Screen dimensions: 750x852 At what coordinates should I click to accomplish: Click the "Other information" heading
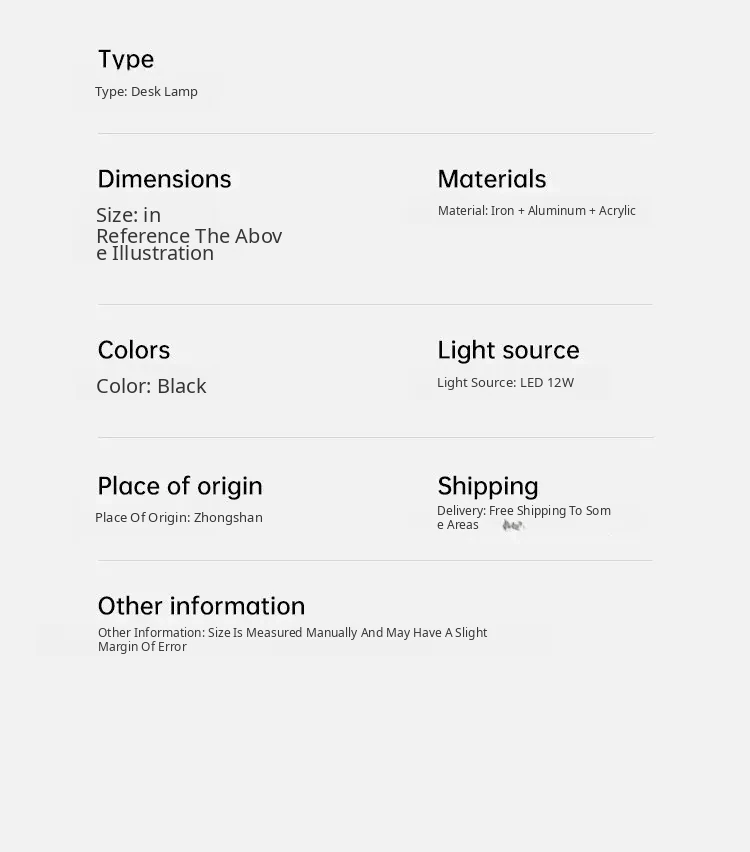click(201, 606)
